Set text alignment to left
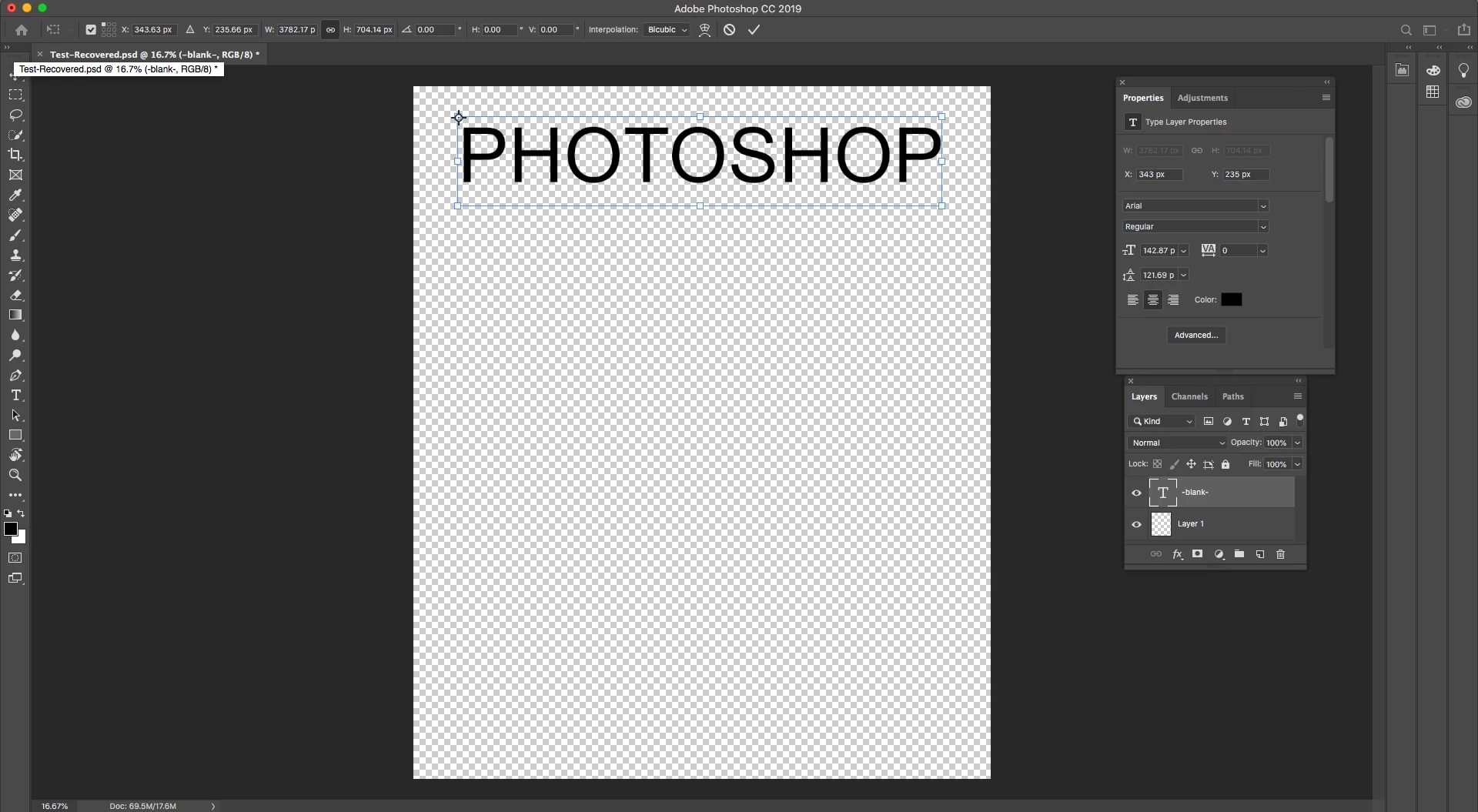 pyautogui.click(x=1132, y=300)
